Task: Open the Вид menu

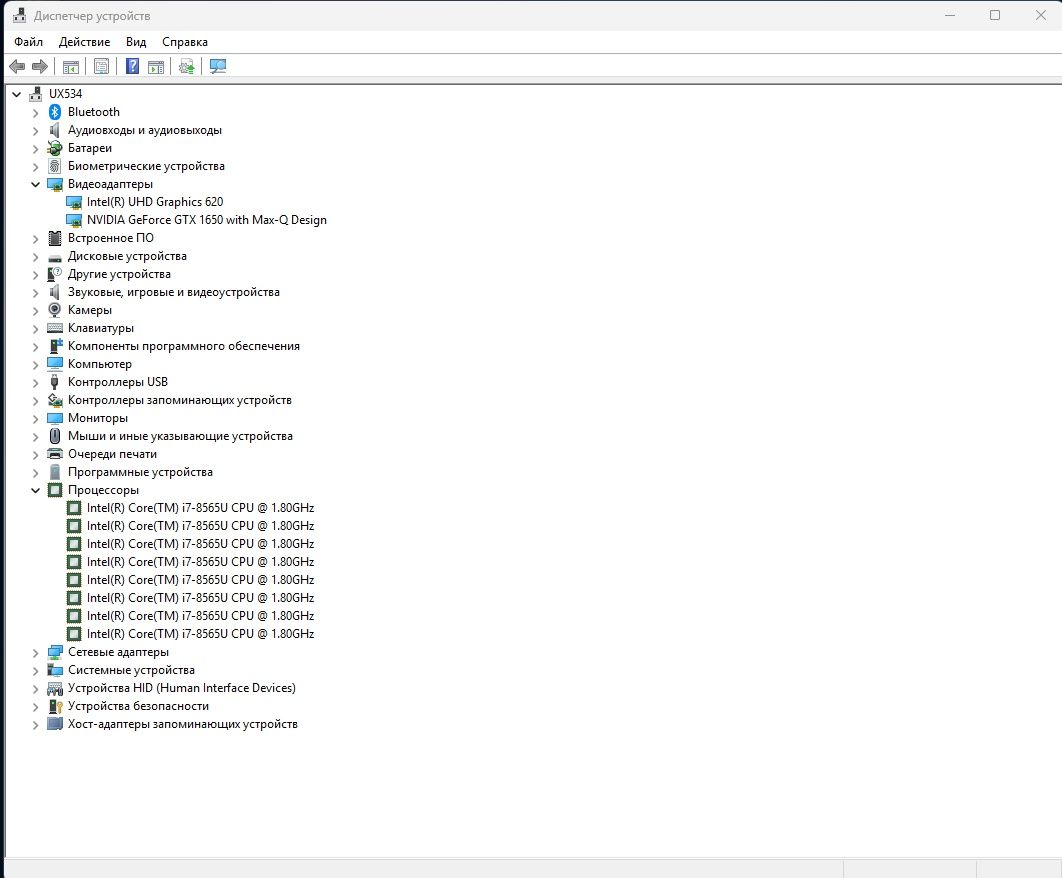Action: click(136, 42)
